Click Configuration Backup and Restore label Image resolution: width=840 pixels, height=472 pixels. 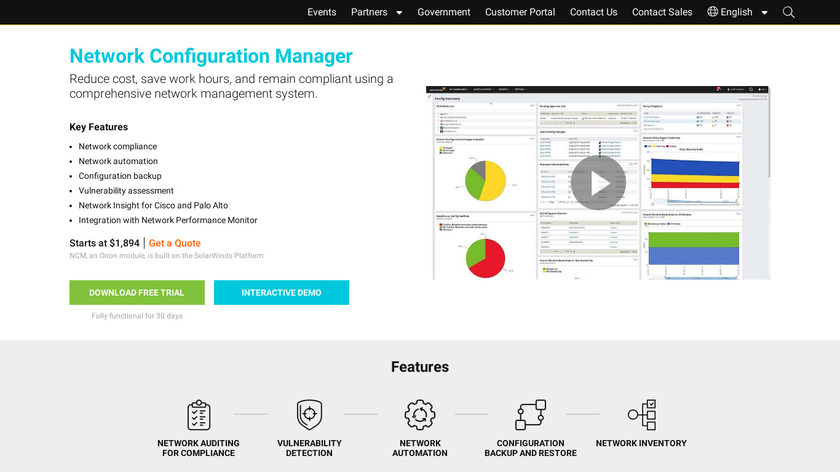click(530, 448)
